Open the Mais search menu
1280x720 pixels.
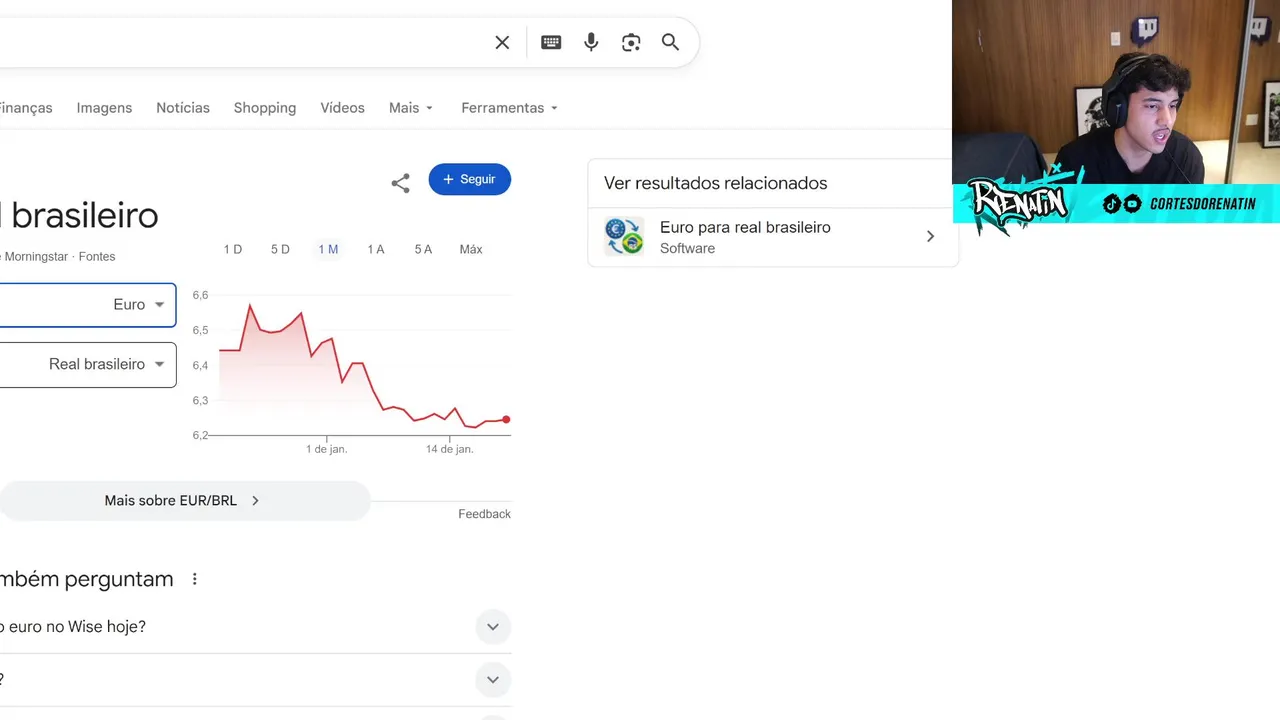tap(411, 108)
